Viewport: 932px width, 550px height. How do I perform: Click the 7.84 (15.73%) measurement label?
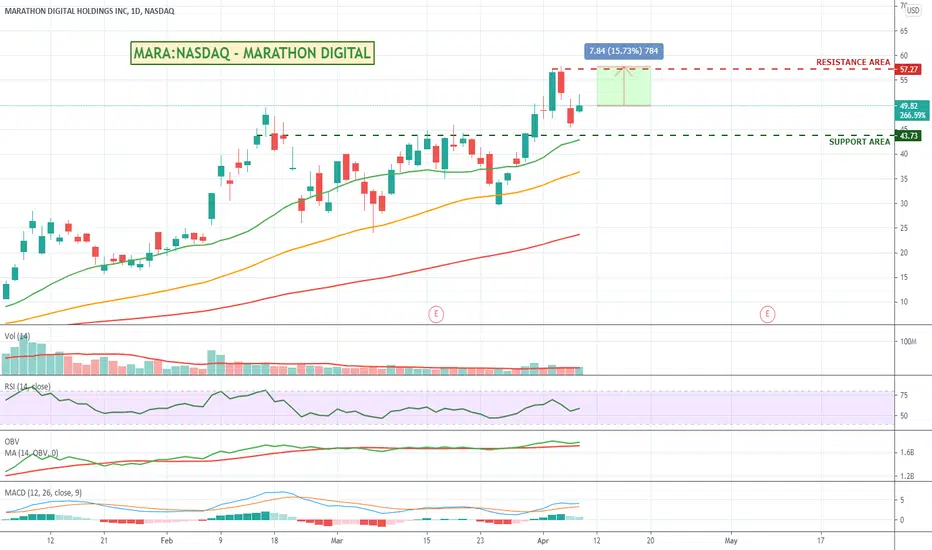pyautogui.click(x=624, y=51)
